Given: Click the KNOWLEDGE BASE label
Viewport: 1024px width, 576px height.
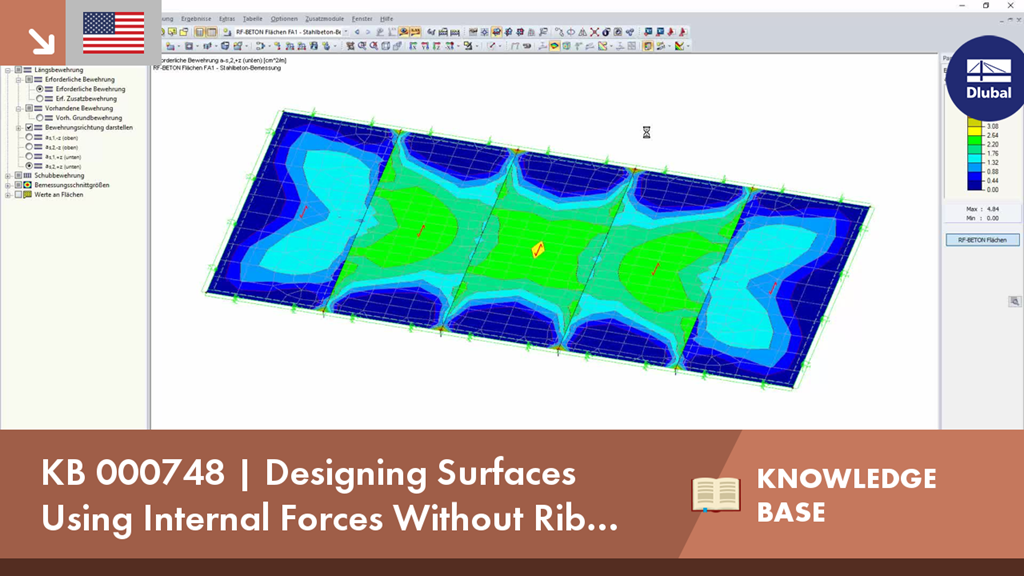Looking at the screenshot, I should pyautogui.click(x=846, y=495).
